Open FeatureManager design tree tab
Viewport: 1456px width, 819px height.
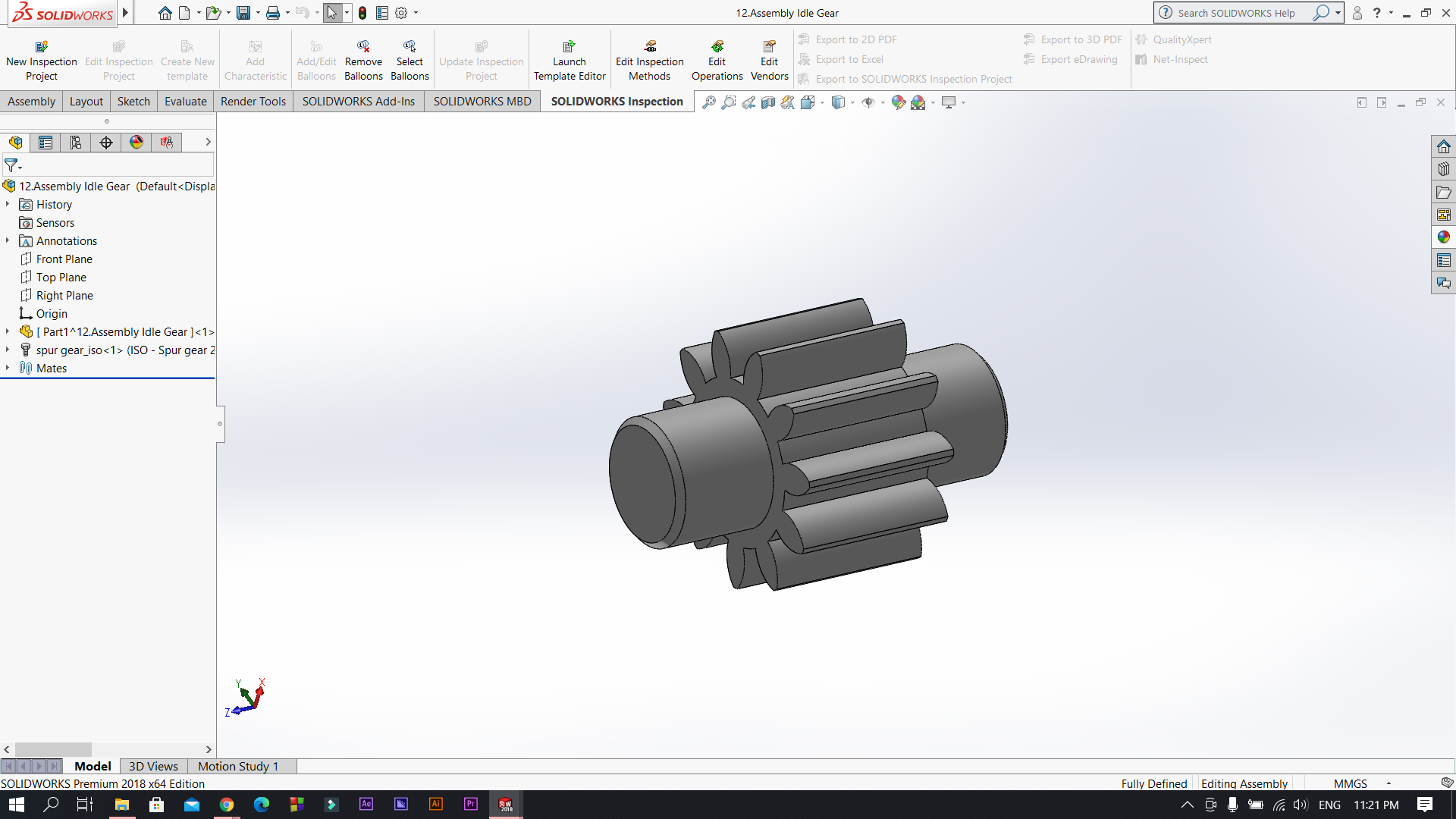click(x=15, y=142)
